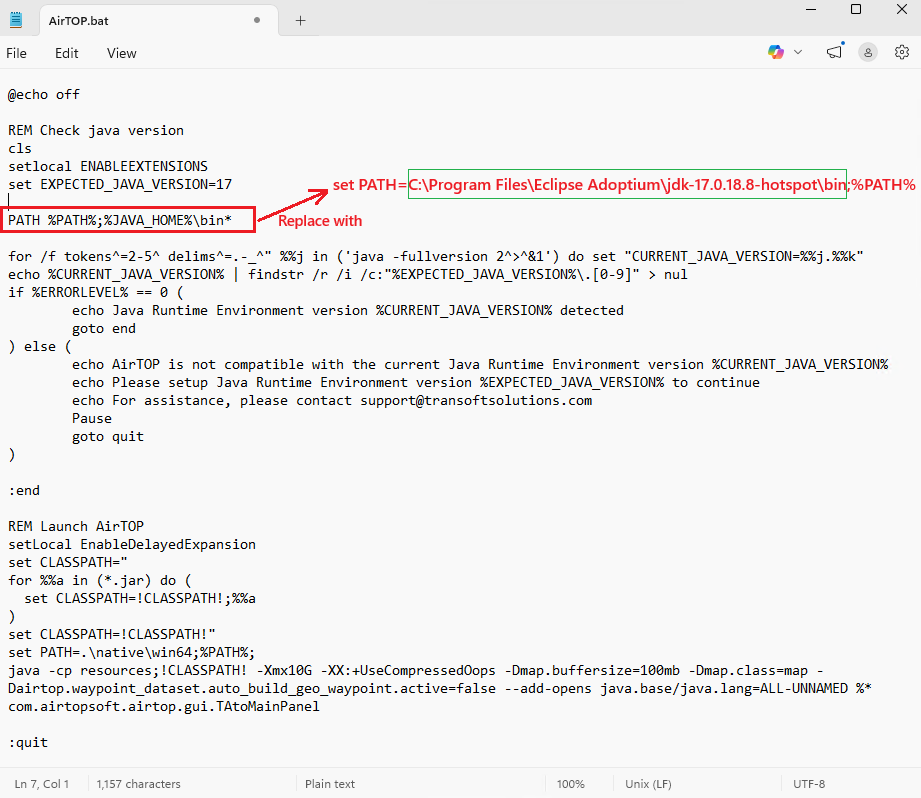This screenshot has width=921, height=798.
Task: Open the megaphone announcements icon
Action: point(834,52)
